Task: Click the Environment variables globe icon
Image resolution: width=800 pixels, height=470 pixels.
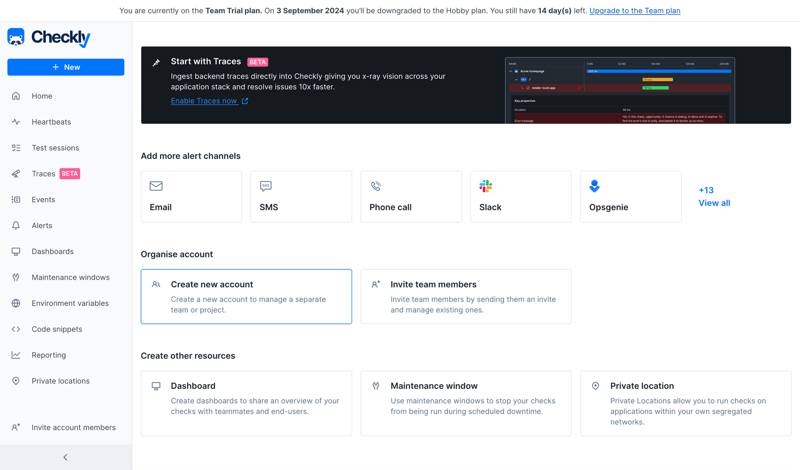Action: click(x=16, y=303)
